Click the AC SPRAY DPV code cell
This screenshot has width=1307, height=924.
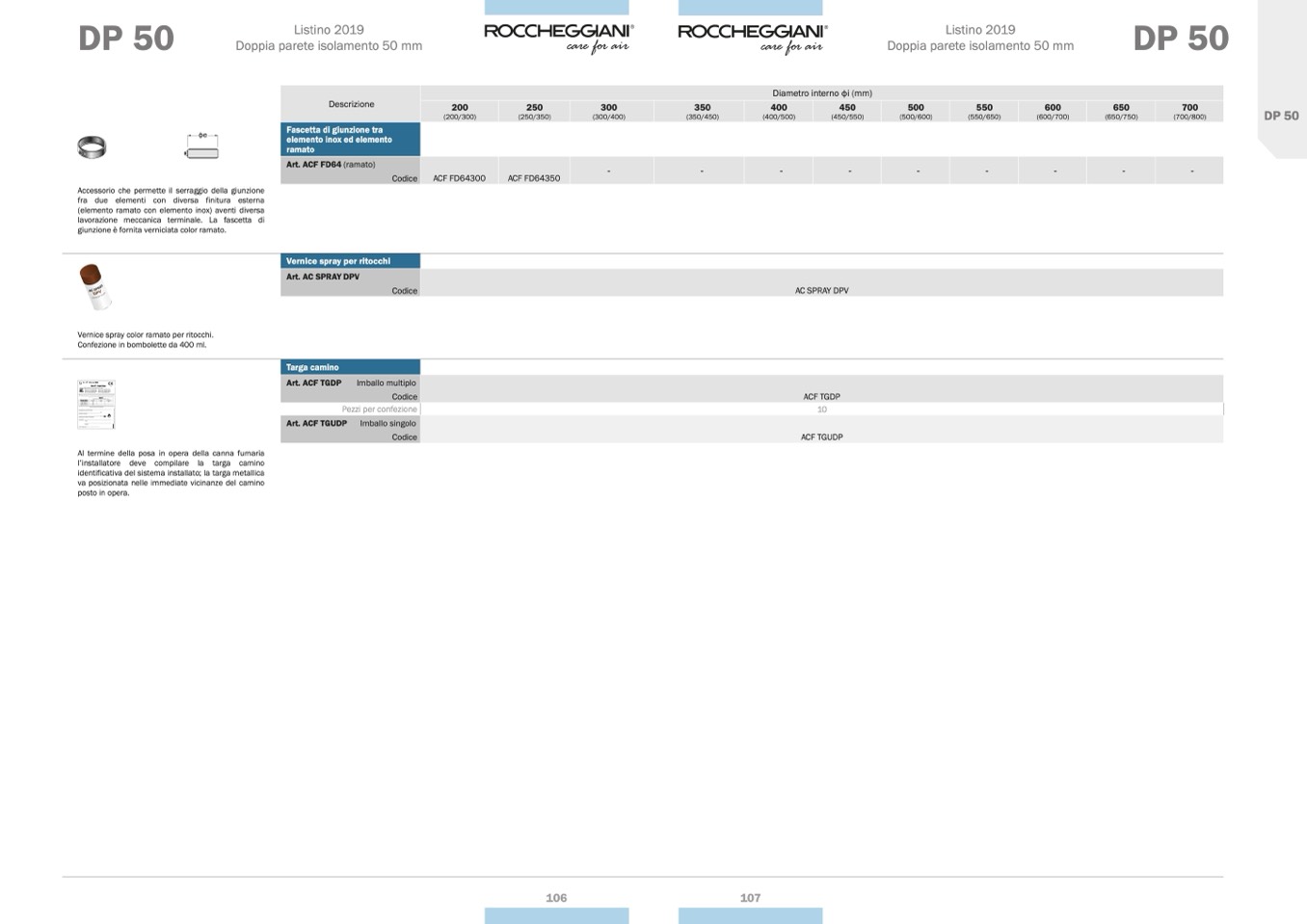tap(821, 290)
